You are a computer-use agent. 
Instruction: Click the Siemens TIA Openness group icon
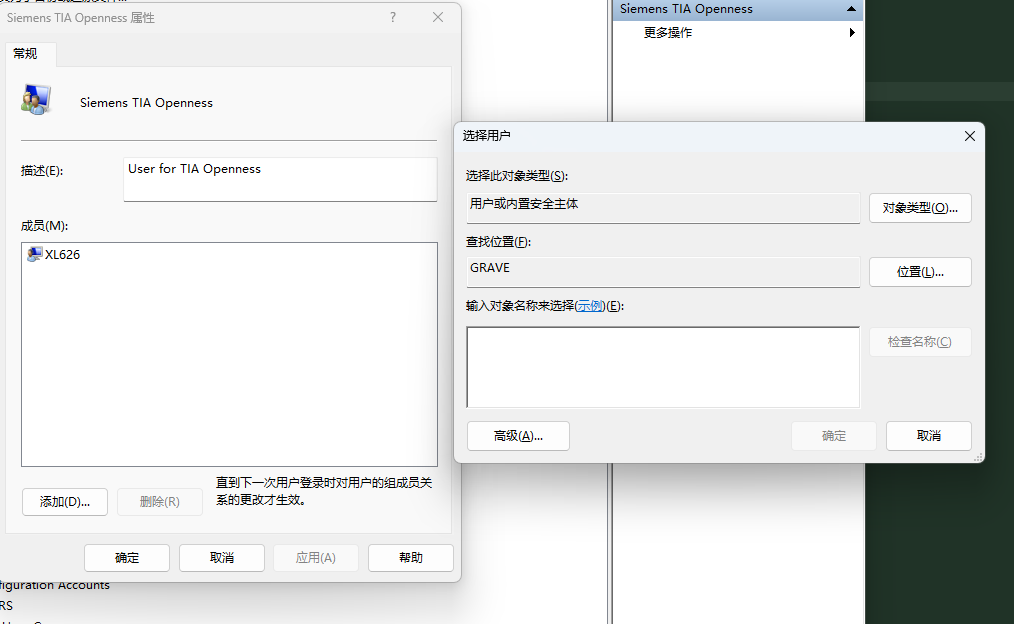coord(36,100)
